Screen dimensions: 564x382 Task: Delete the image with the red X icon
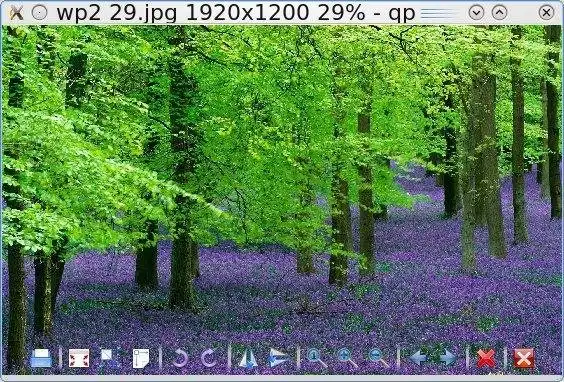tap(486, 358)
